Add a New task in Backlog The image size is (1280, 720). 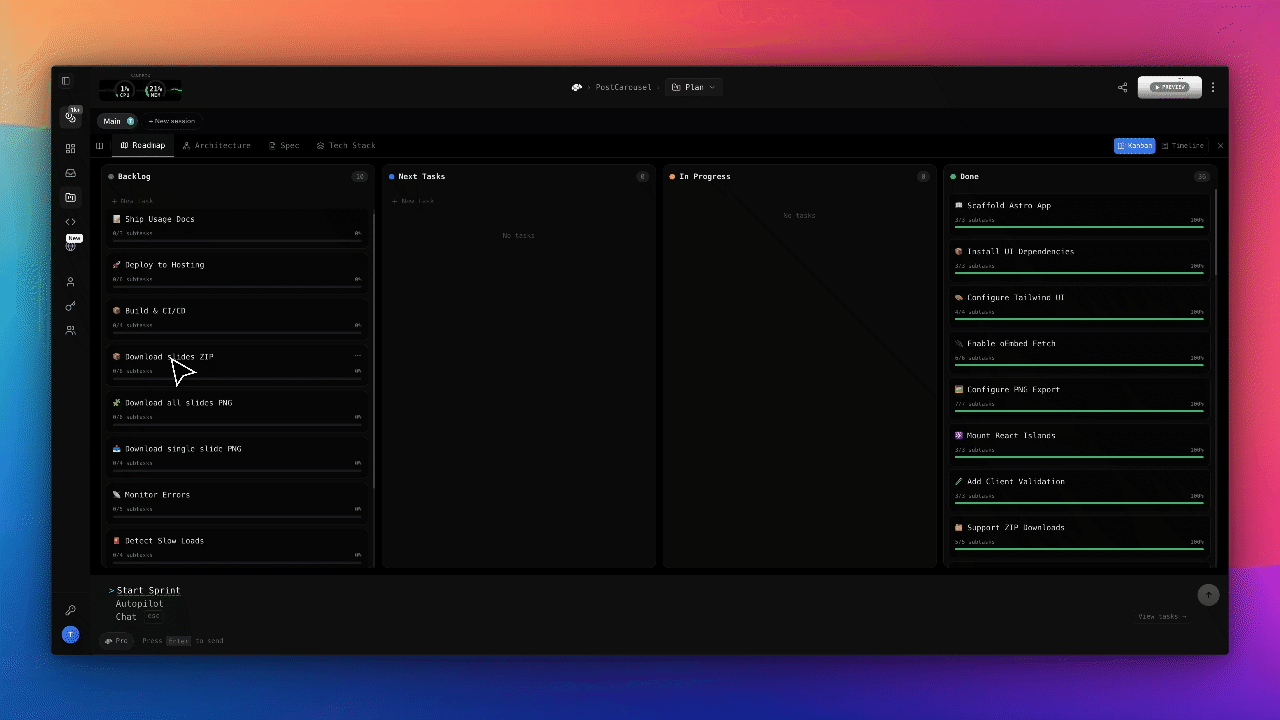click(133, 201)
